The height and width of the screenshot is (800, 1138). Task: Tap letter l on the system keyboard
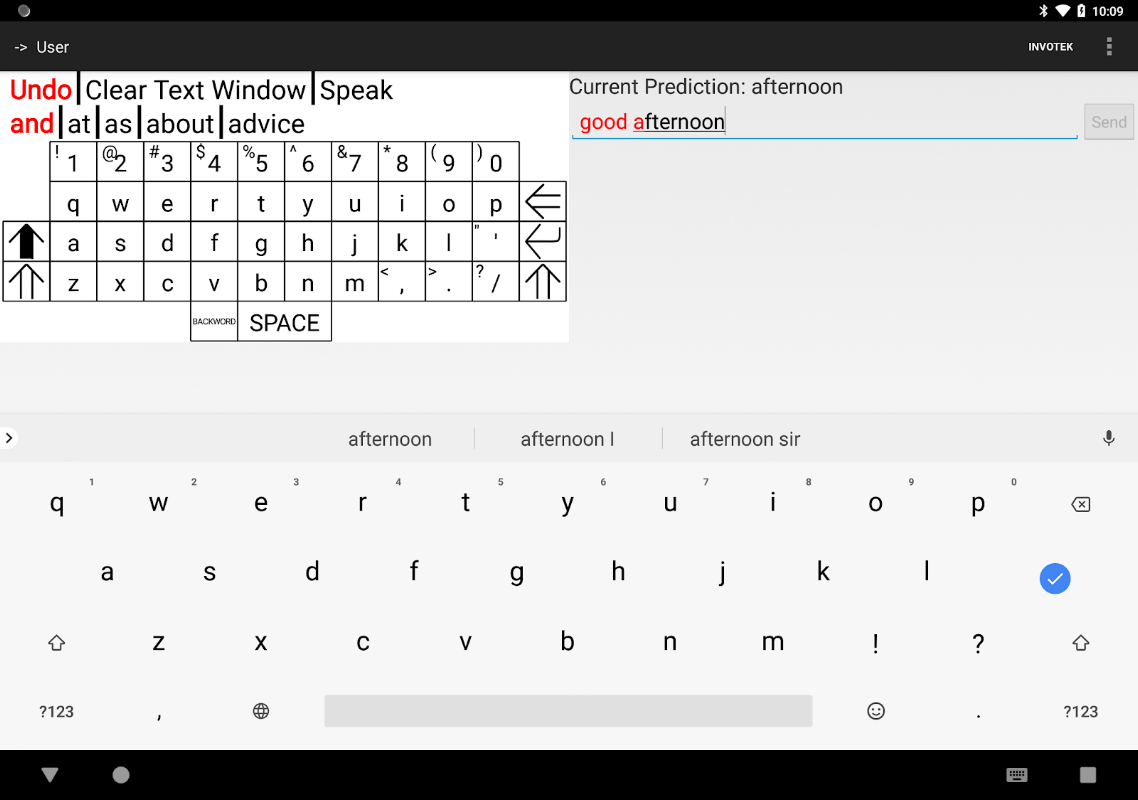[x=926, y=572]
